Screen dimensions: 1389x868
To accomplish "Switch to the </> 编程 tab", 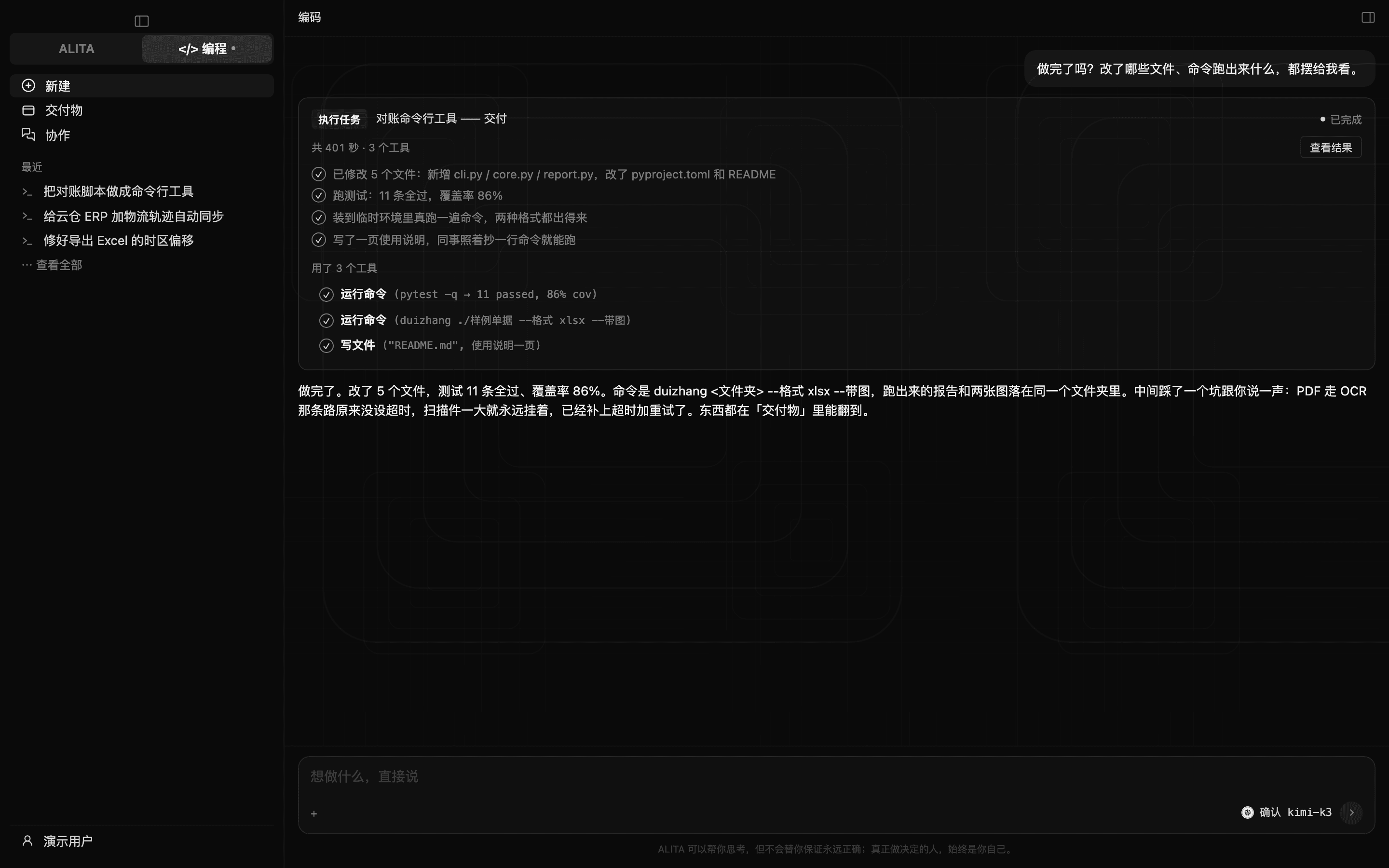I will 206,49.
